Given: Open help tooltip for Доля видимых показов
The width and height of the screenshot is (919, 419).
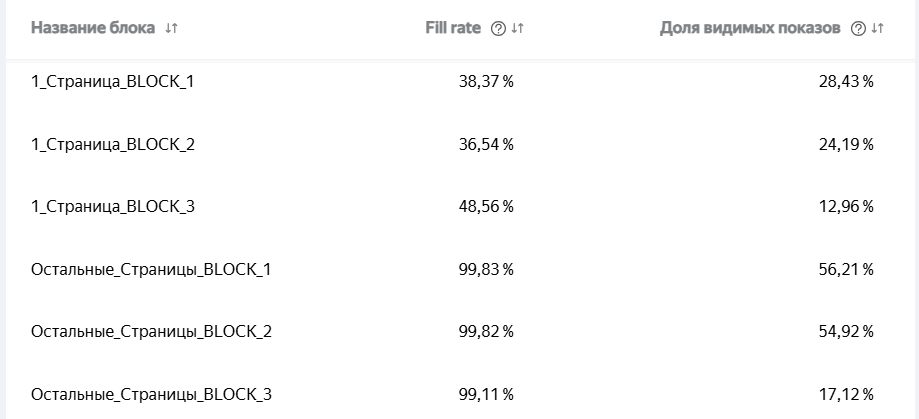Looking at the screenshot, I should 857,29.
